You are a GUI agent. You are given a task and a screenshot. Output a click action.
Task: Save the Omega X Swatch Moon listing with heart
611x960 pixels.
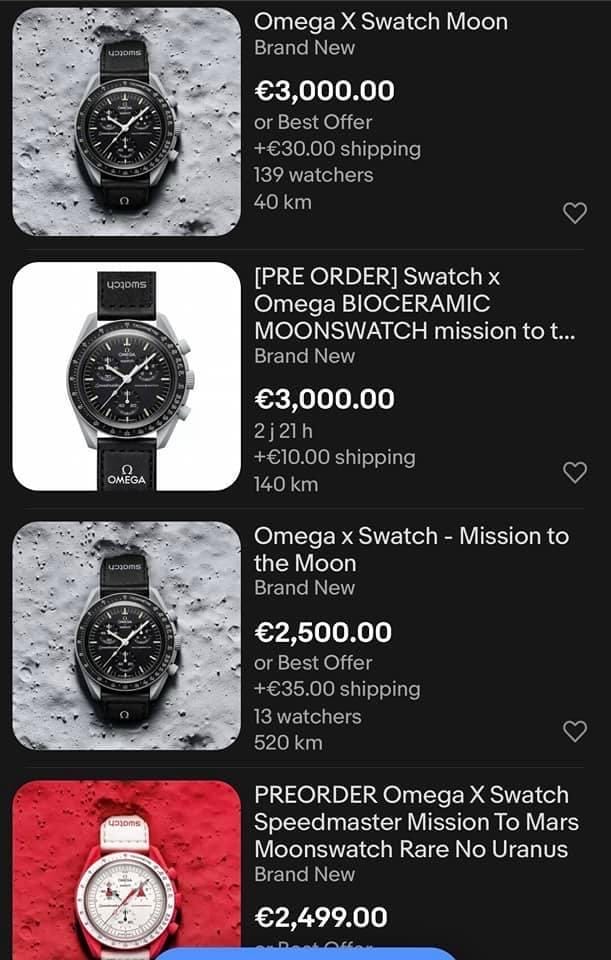tap(575, 212)
